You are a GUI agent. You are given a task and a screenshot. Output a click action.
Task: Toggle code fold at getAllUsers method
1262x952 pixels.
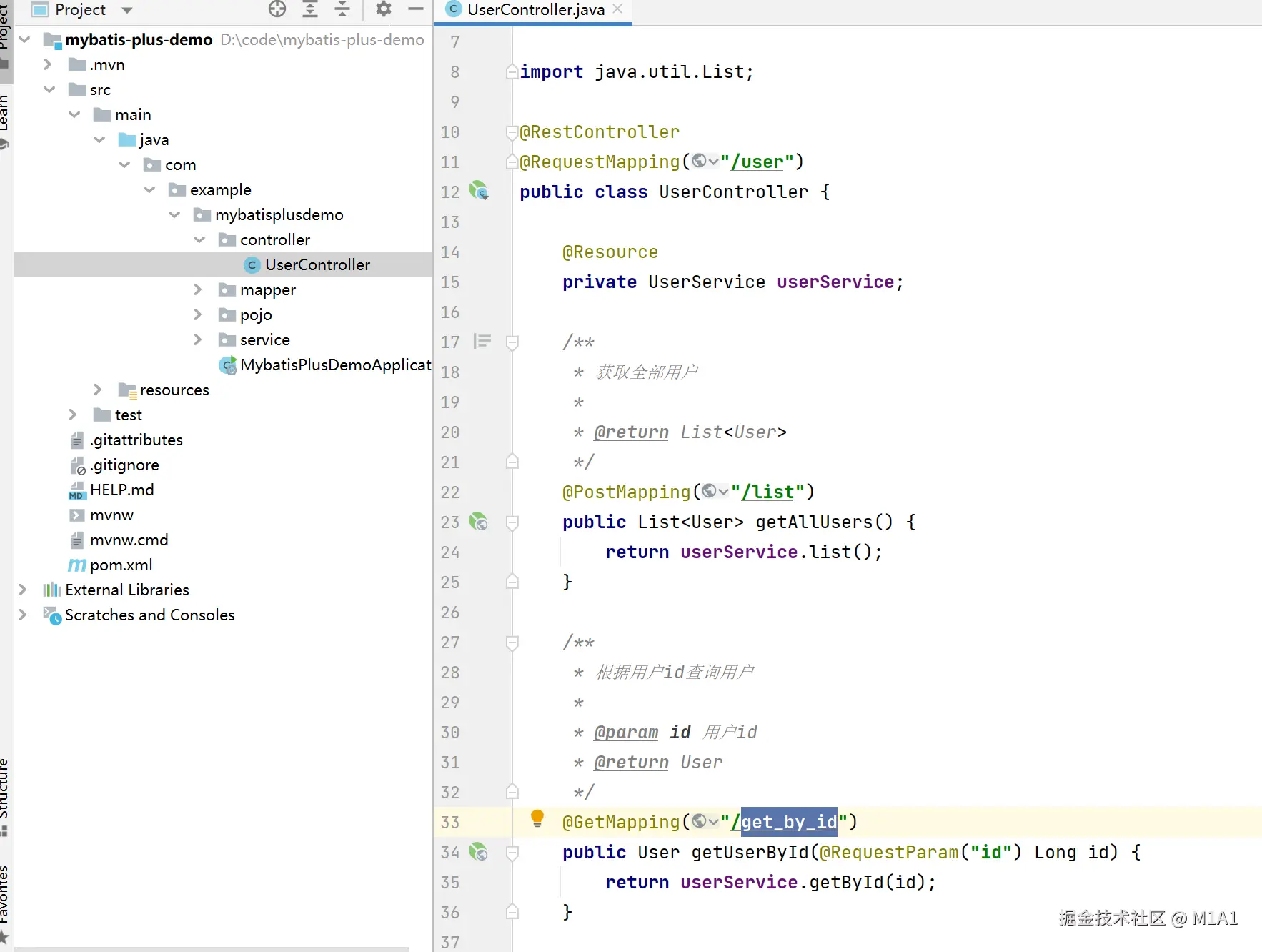512,522
